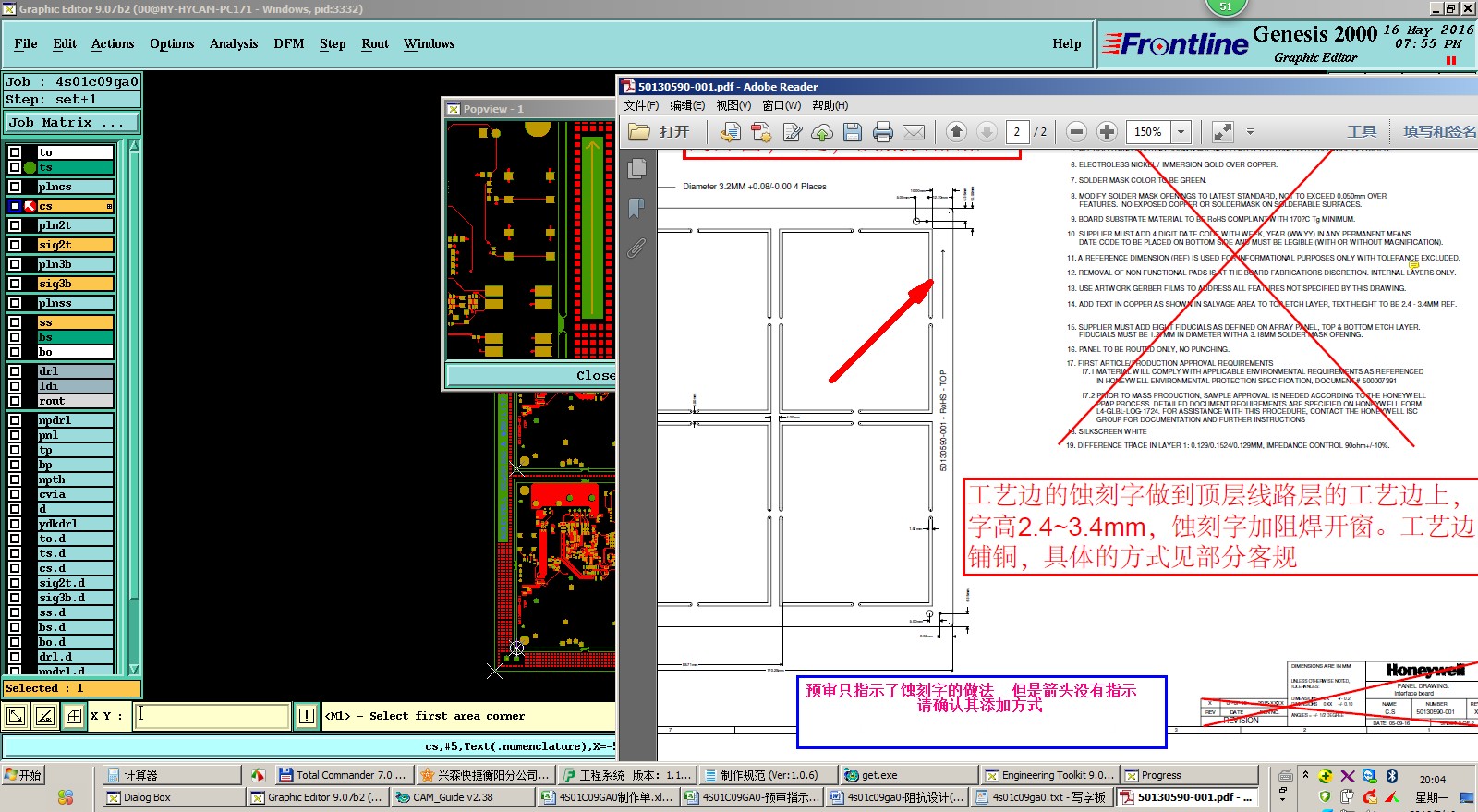
Task: Zoom in with the plus button
Action: point(1107,132)
